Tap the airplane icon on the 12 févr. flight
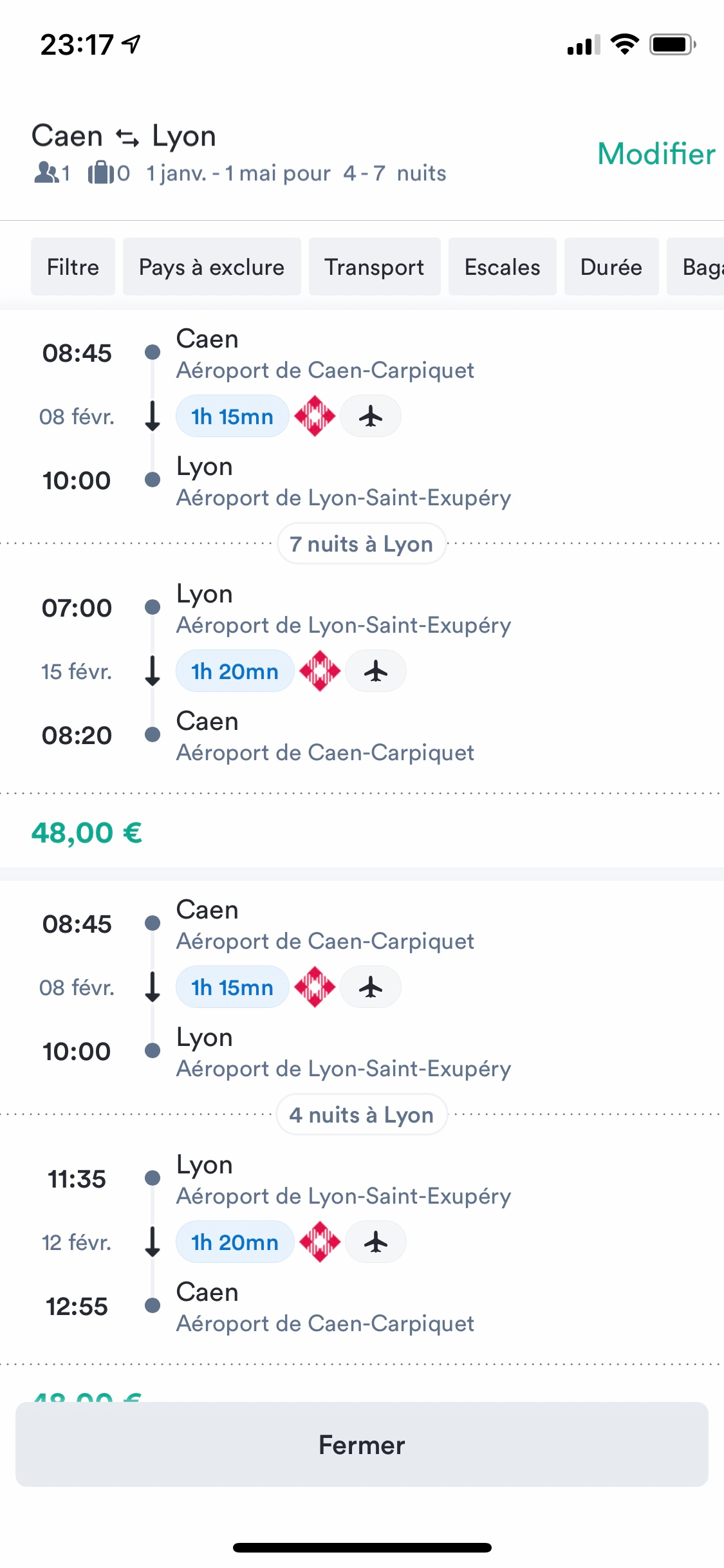Viewport: 724px width, 1568px height. [x=376, y=1242]
